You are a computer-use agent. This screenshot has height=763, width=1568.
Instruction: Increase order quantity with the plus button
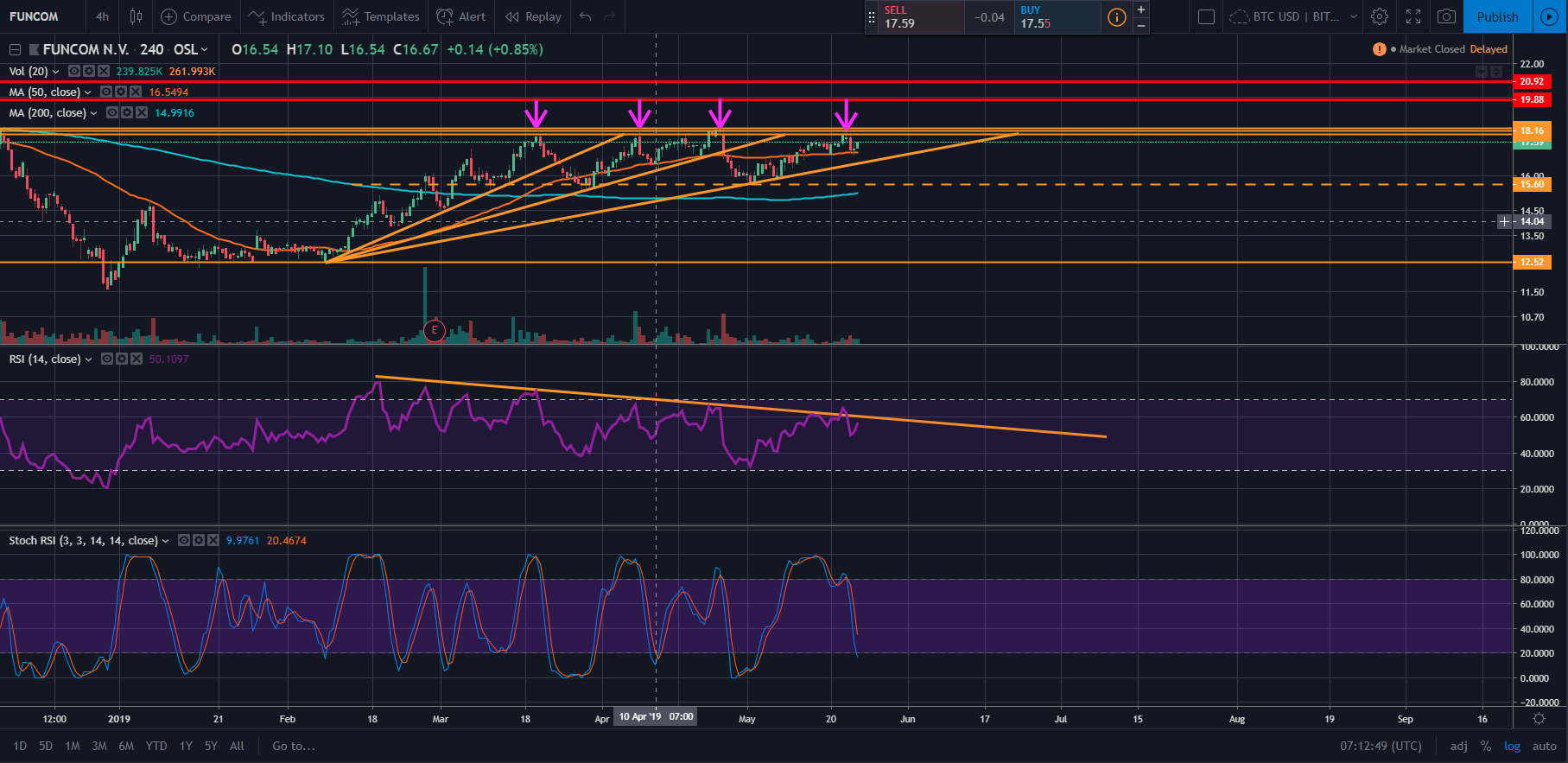(x=1141, y=10)
